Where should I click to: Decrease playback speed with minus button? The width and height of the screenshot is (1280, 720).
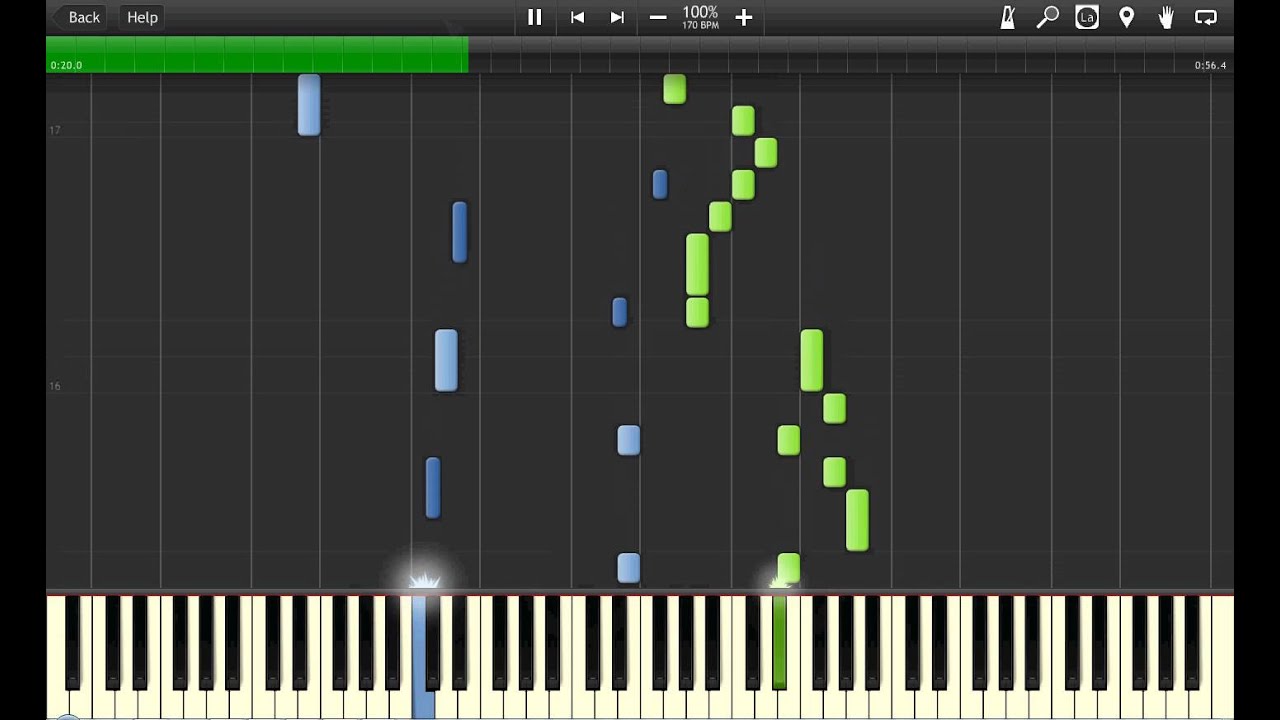click(658, 17)
